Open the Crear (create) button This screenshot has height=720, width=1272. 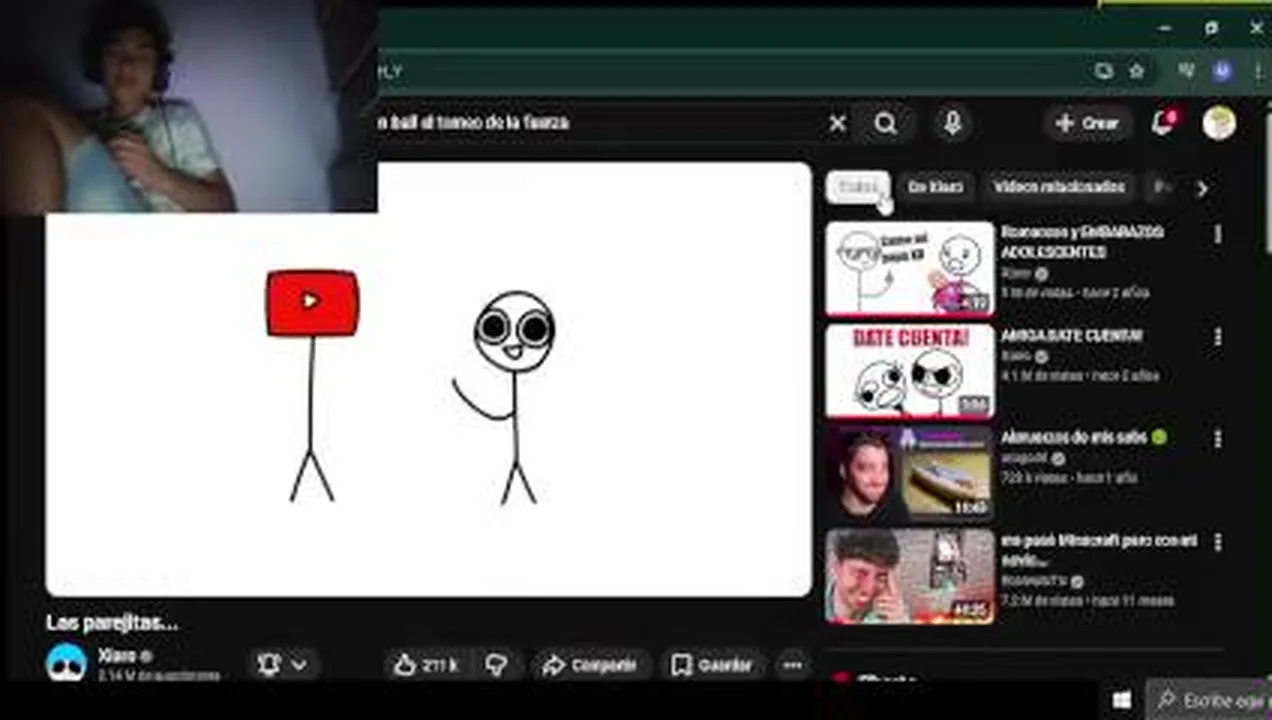[x=1087, y=123]
